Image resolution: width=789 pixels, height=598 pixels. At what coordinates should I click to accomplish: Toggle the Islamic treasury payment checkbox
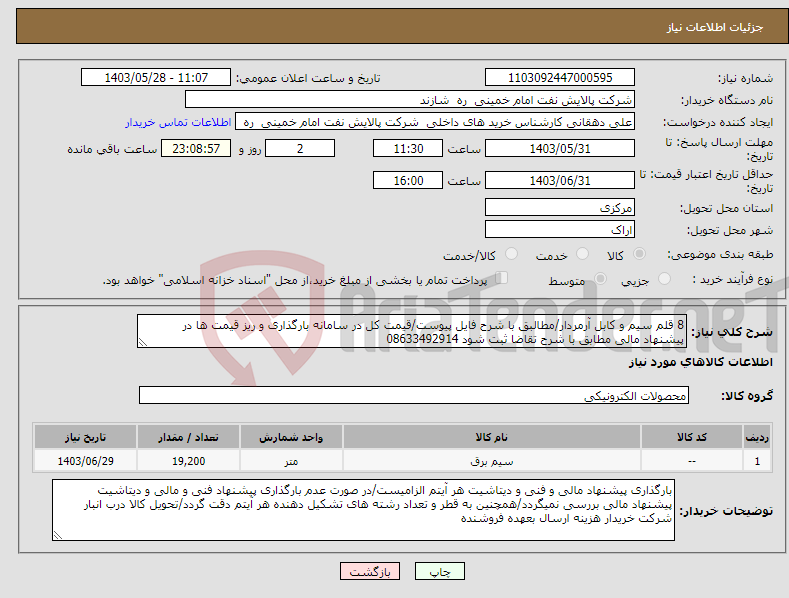(502, 278)
